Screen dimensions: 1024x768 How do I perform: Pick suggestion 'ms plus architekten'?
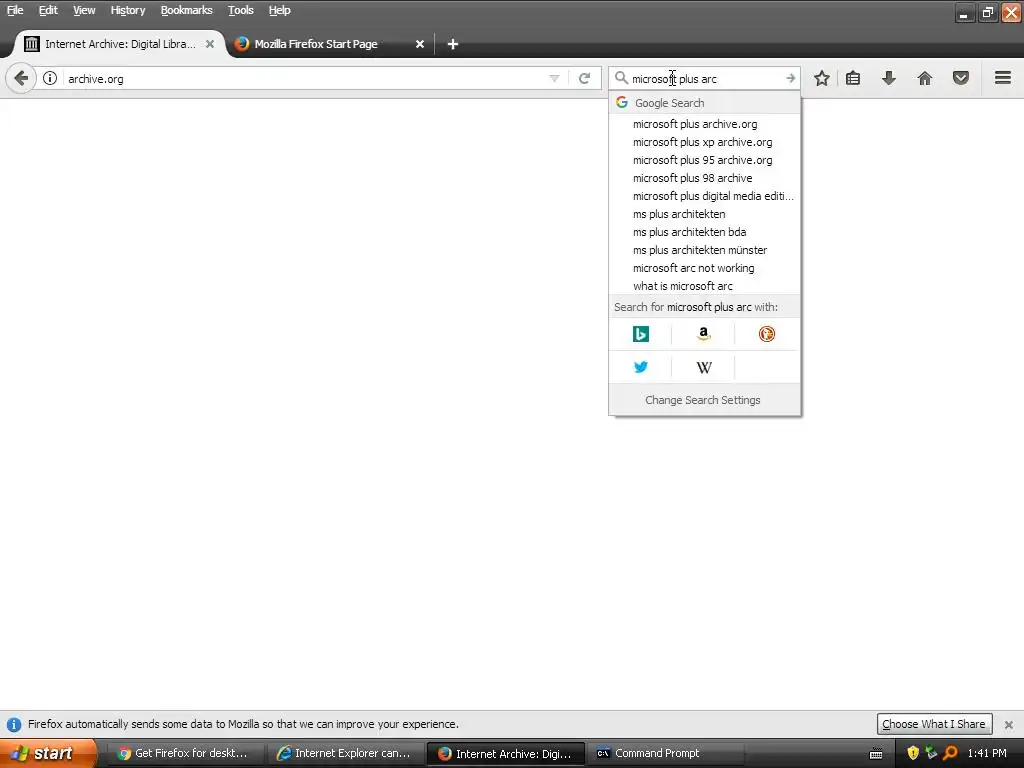point(704,214)
